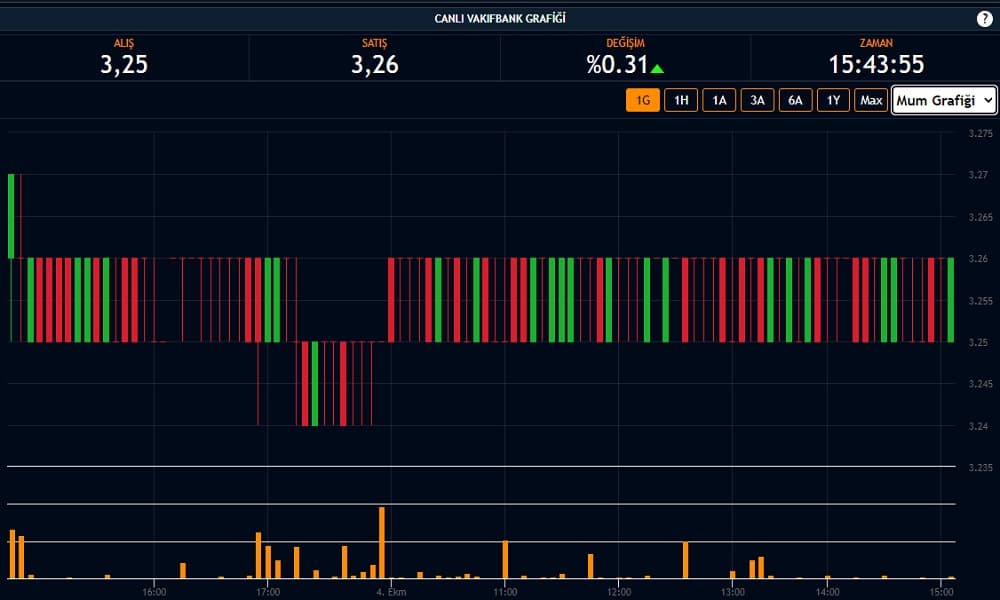Click the 3.275 price axis label

click(980, 133)
